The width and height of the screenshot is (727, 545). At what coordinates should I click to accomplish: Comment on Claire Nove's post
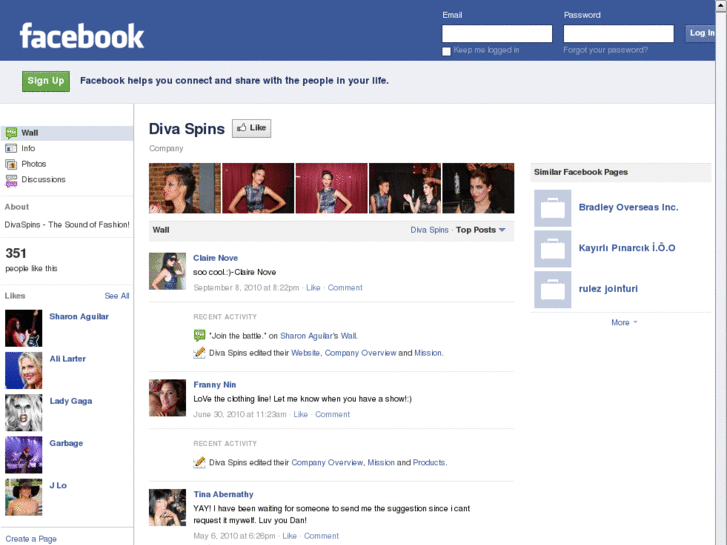(345, 288)
